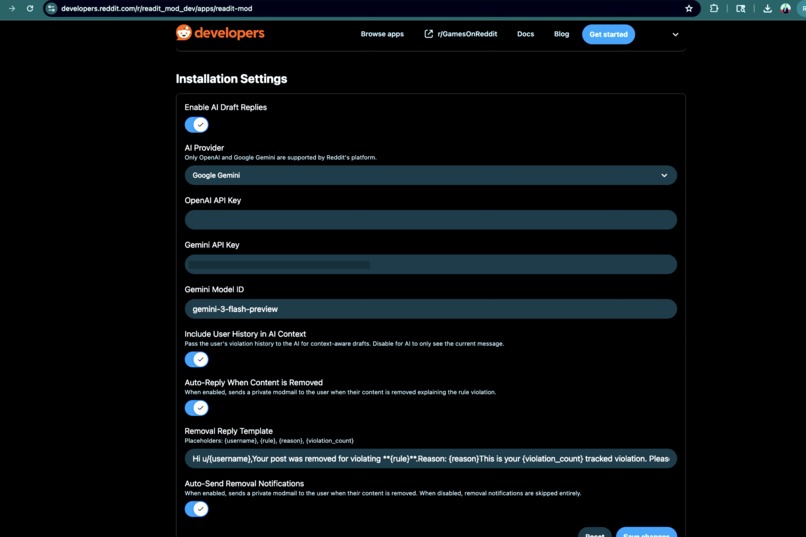Open the browser downloads icon
Image resolution: width=806 pixels, height=537 pixels.
tap(767, 8)
